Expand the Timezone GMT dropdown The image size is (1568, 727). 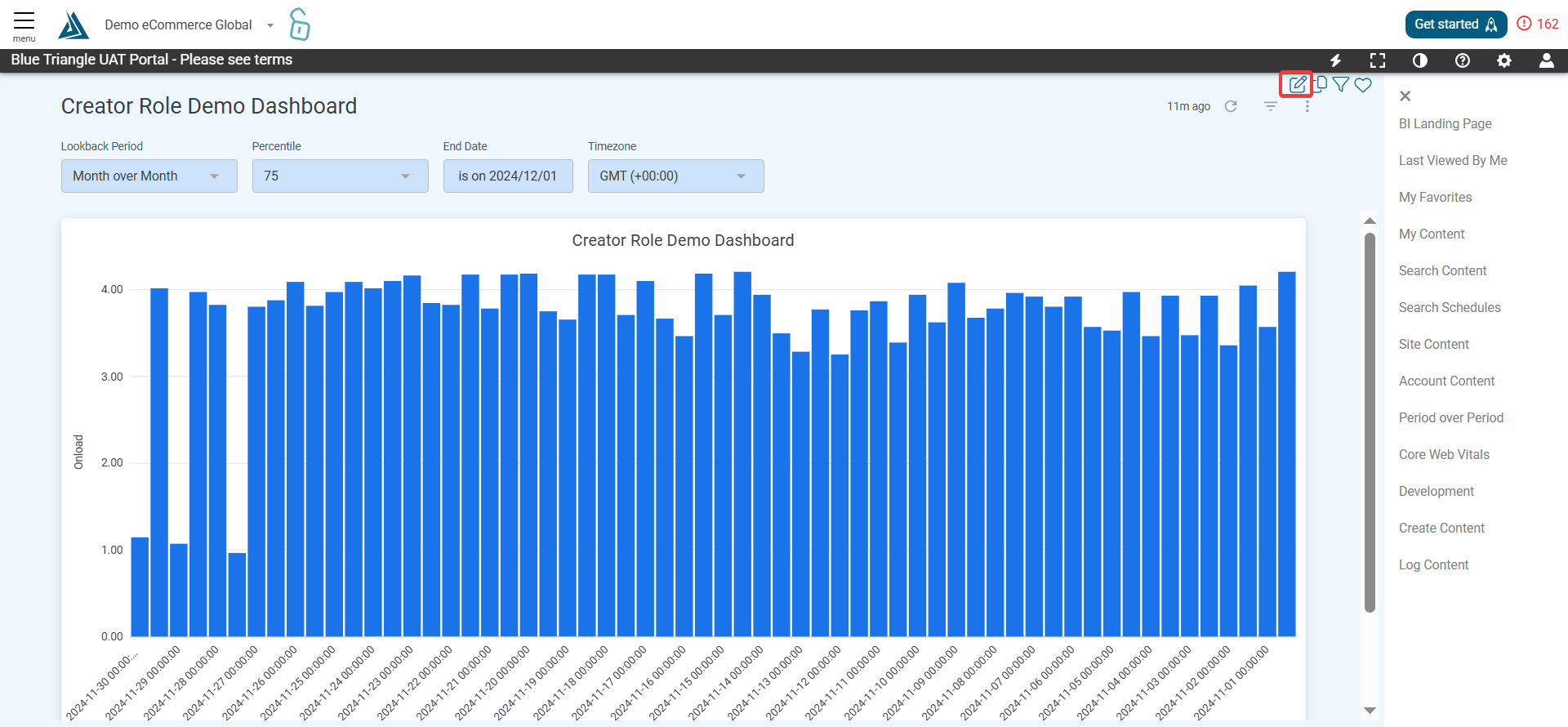click(676, 176)
